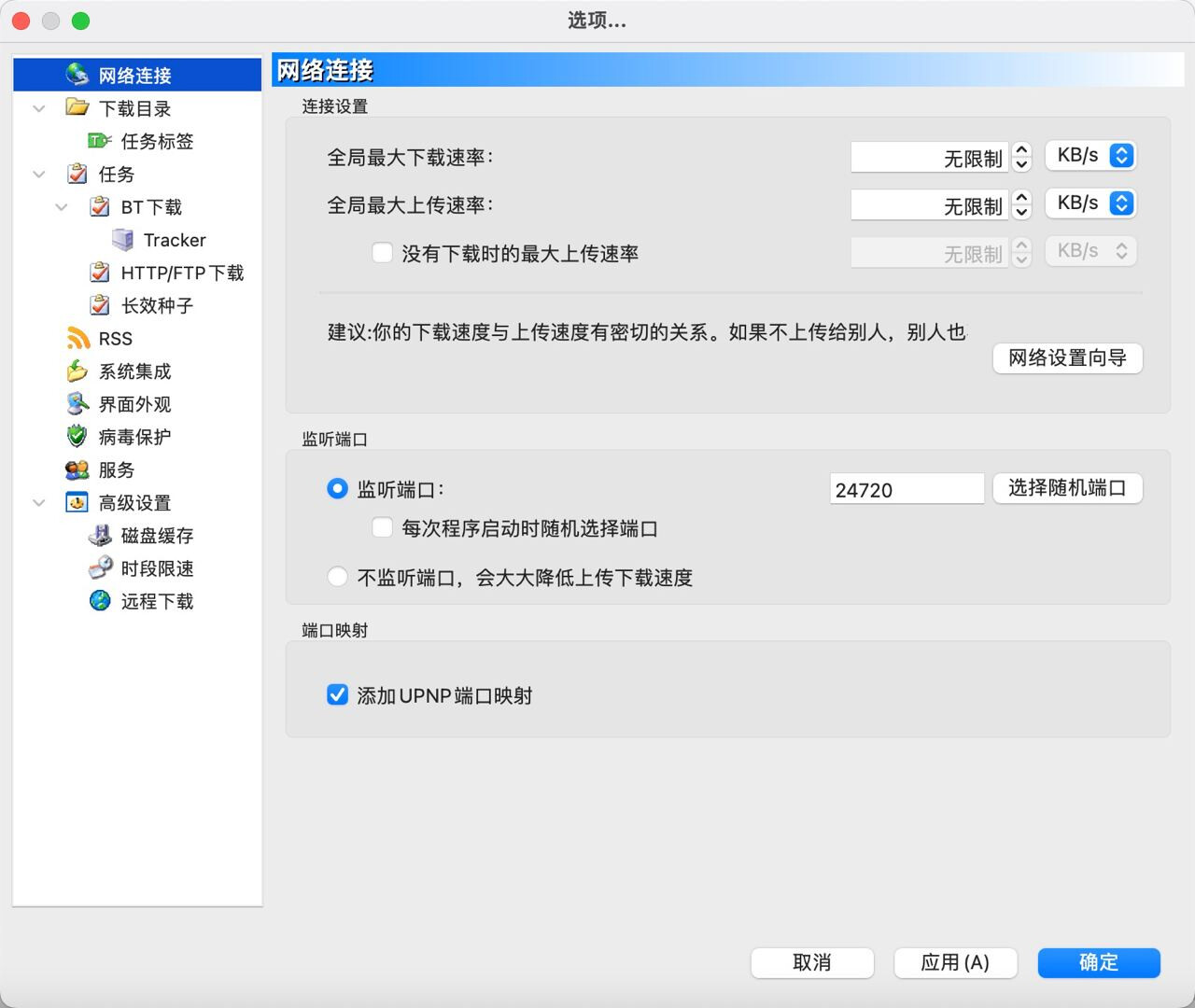Click the 界面外观 appearance icon

77,404
